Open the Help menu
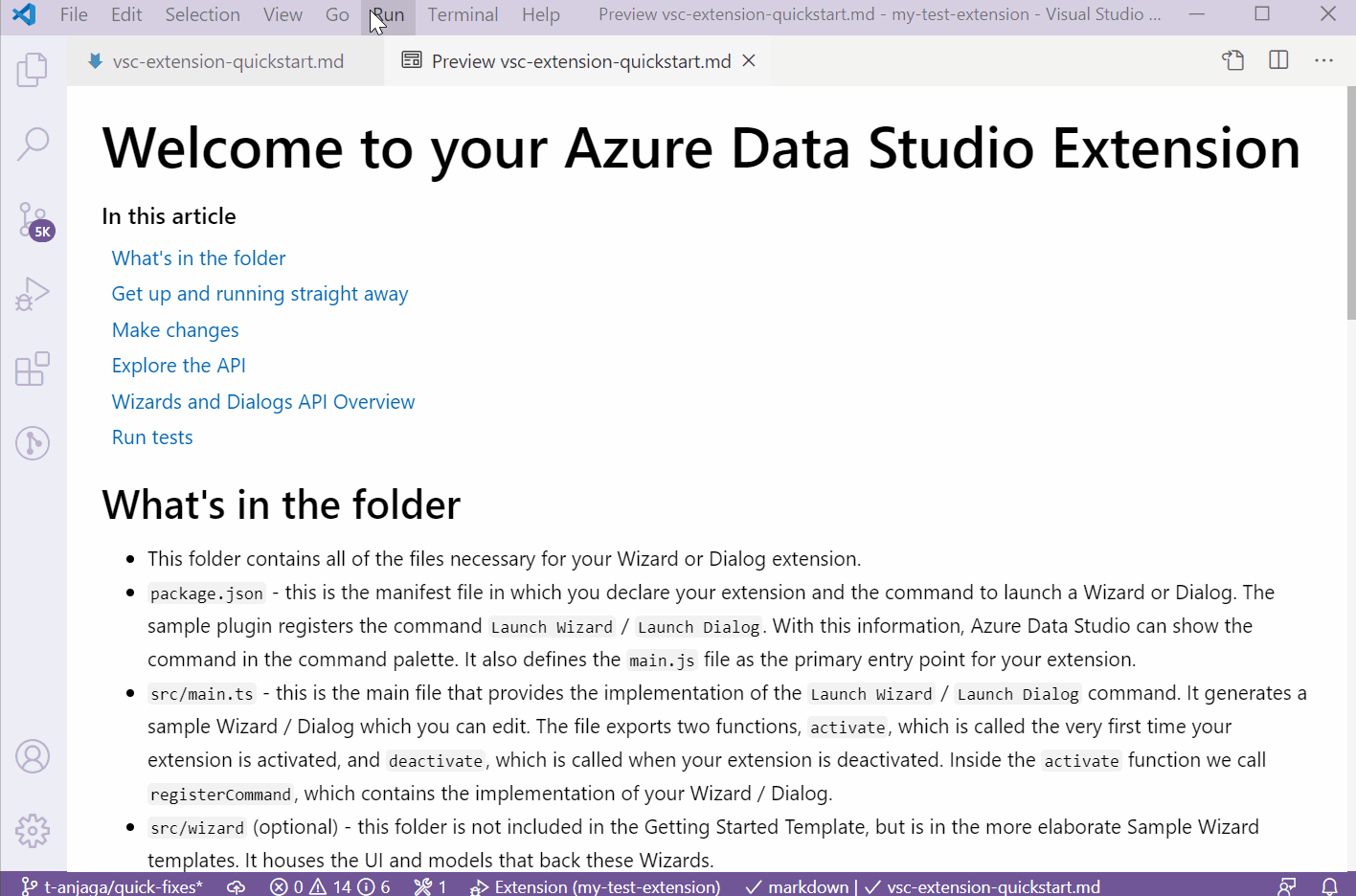1356x896 pixels. (x=541, y=14)
